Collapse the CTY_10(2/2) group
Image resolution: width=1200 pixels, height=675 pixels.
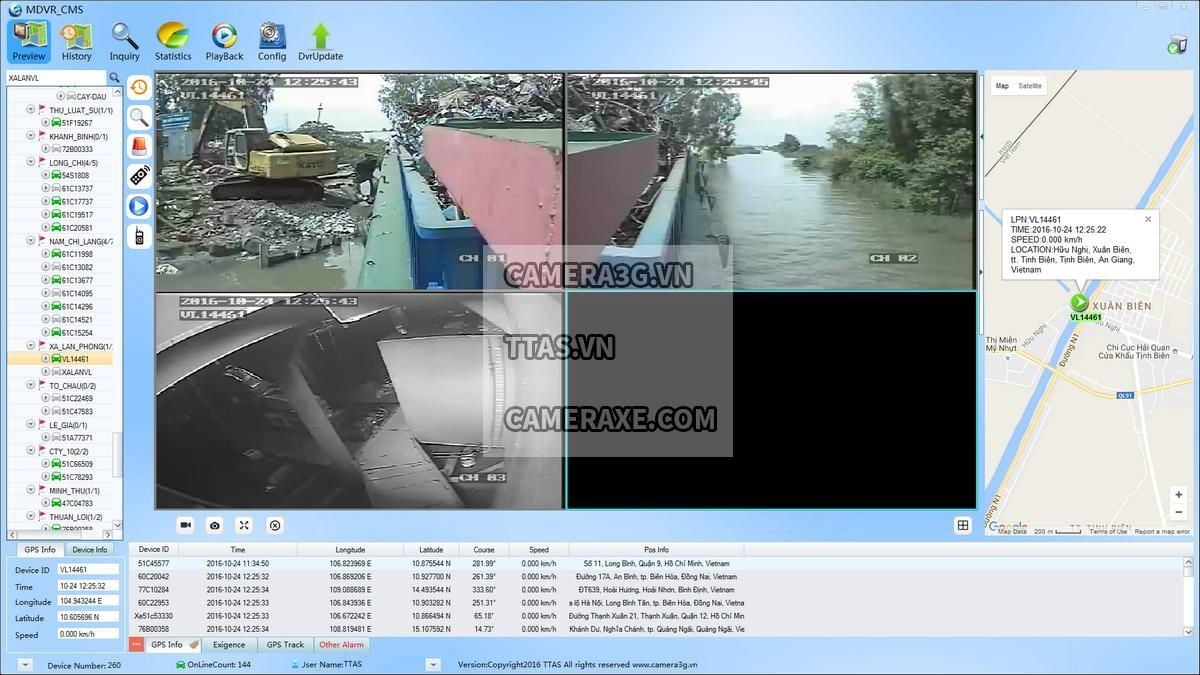pyautogui.click(x=31, y=451)
